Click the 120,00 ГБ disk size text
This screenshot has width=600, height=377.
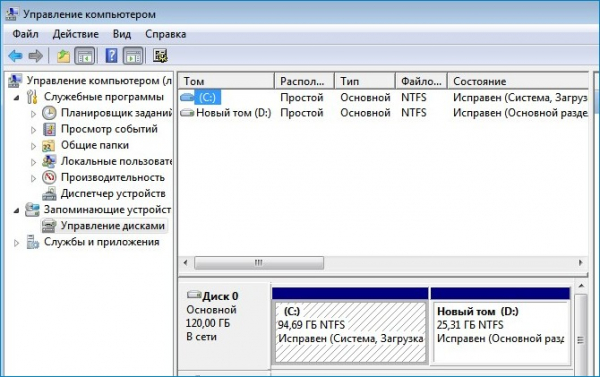[208, 323]
